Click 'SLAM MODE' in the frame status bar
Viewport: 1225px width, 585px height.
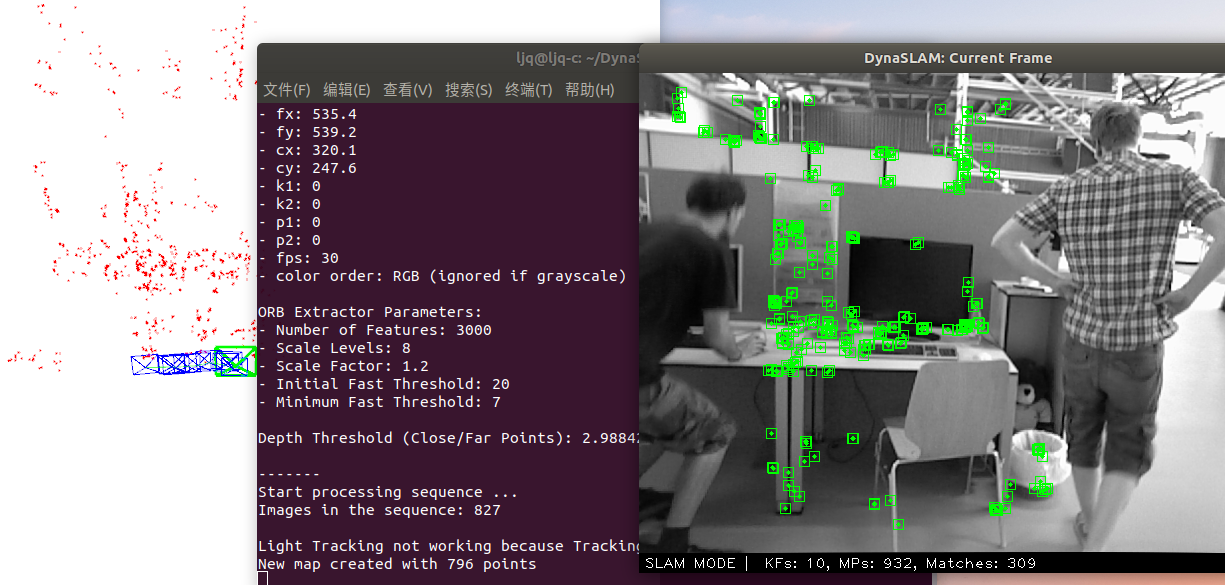point(690,563)
